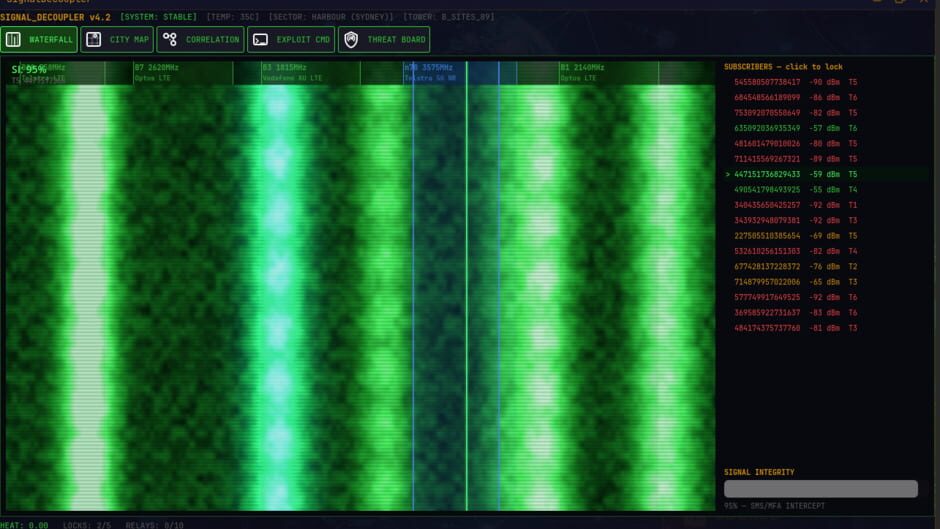The height and width of the screenshot is (529, 940).
Task: Lock subscriber 635092036935349
Action: [x=826, y=128]
